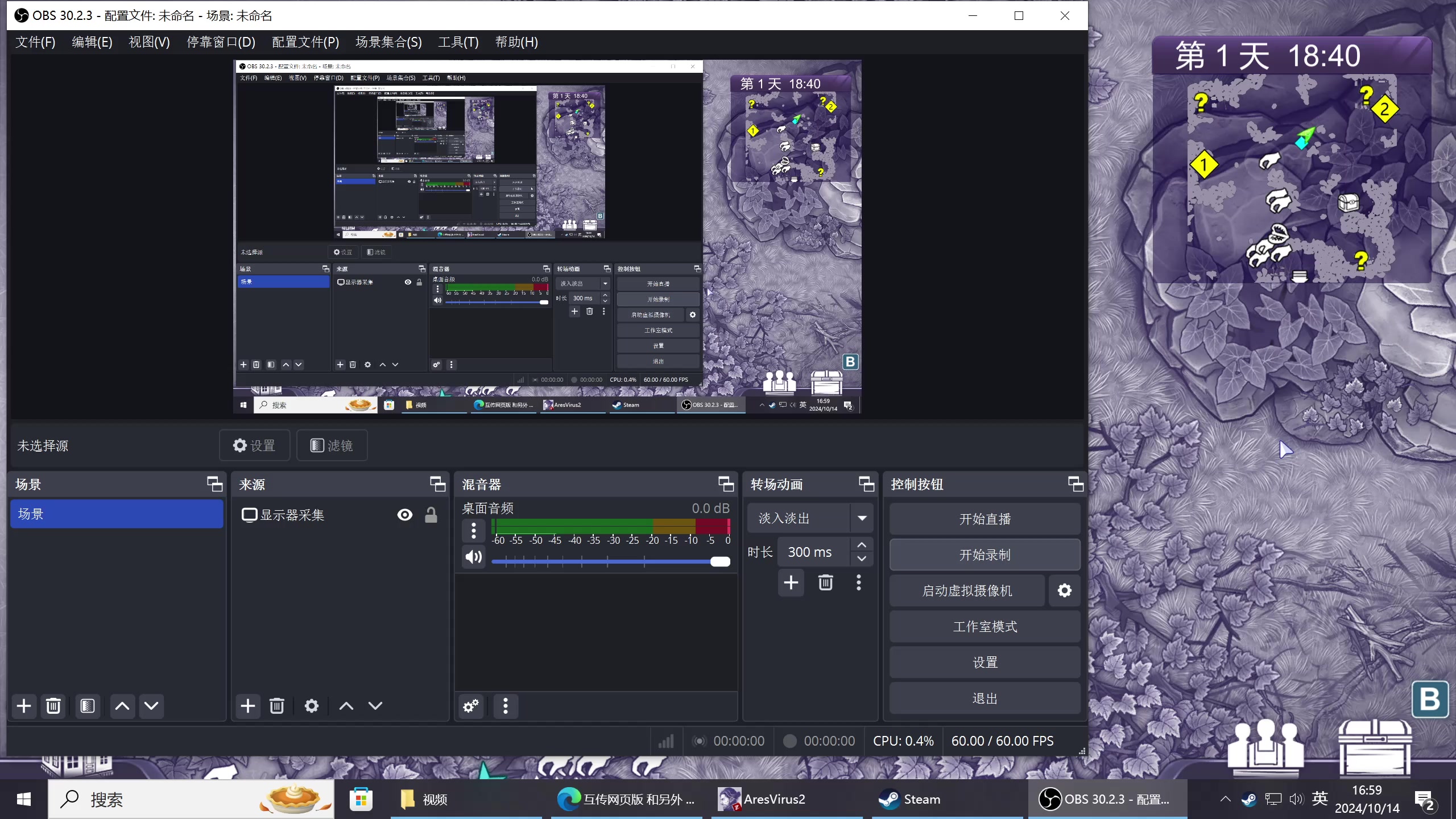The height and width of the screenshot is (819, 1456).
Task: Open advanced audio properties gears icon
Action: click(x=471, y=706)
